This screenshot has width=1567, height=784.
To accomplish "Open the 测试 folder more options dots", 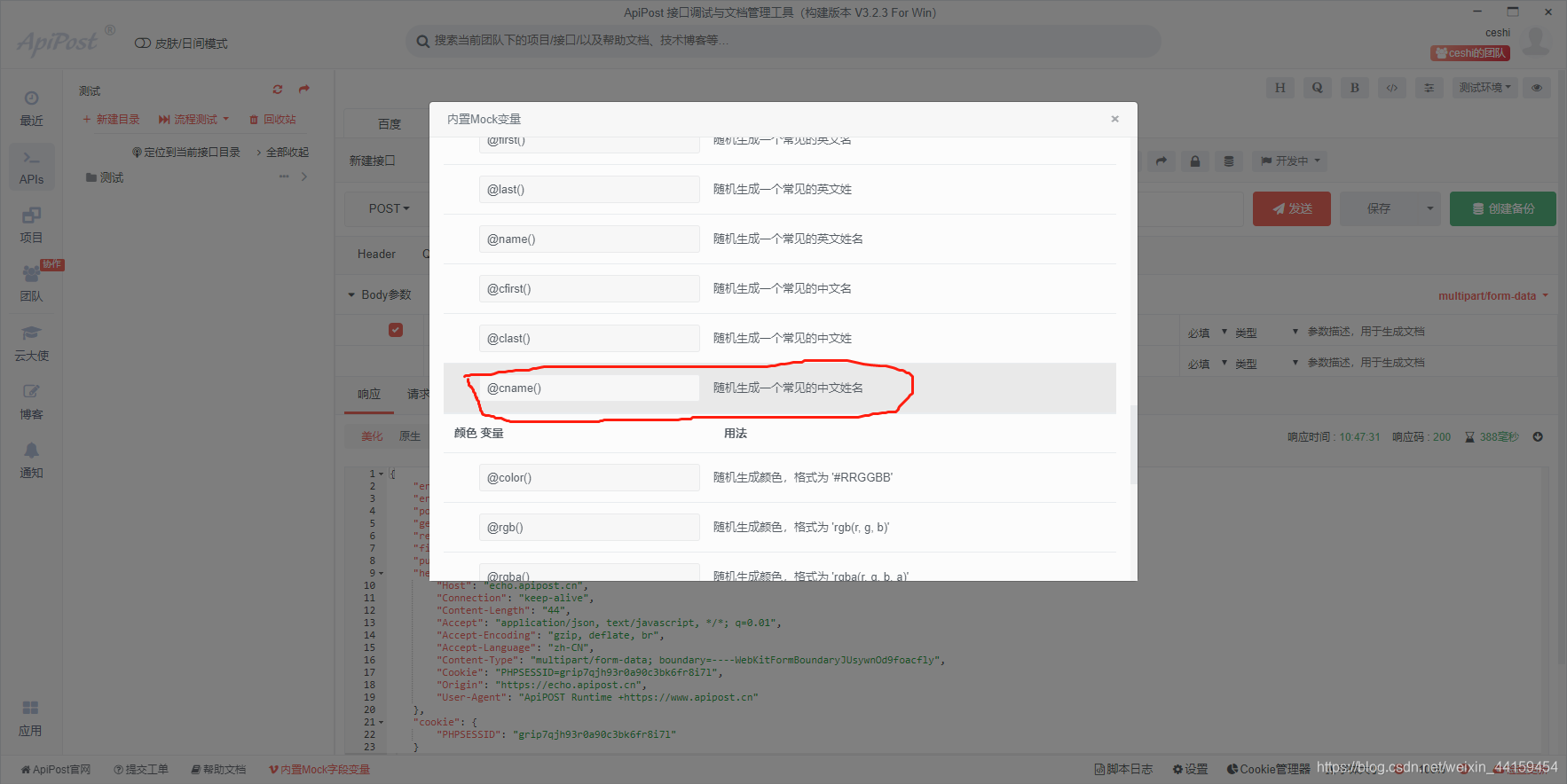I will coord(284,176).
